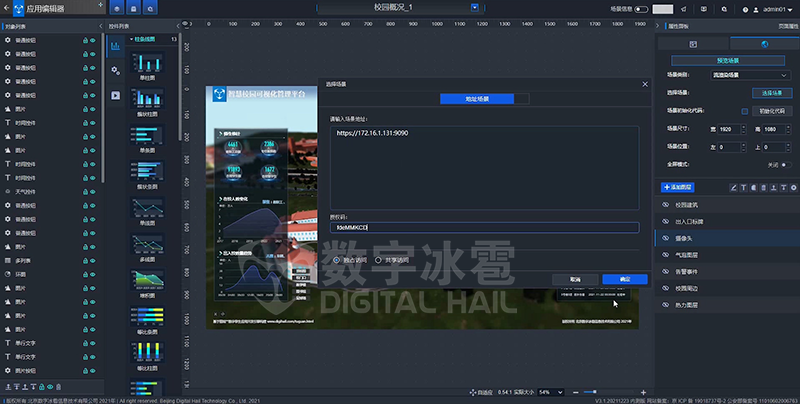The width and height of the screenshot is (800, 404).
Task: Click the zoom slider in status bar
Action: [x=609, y=392]
